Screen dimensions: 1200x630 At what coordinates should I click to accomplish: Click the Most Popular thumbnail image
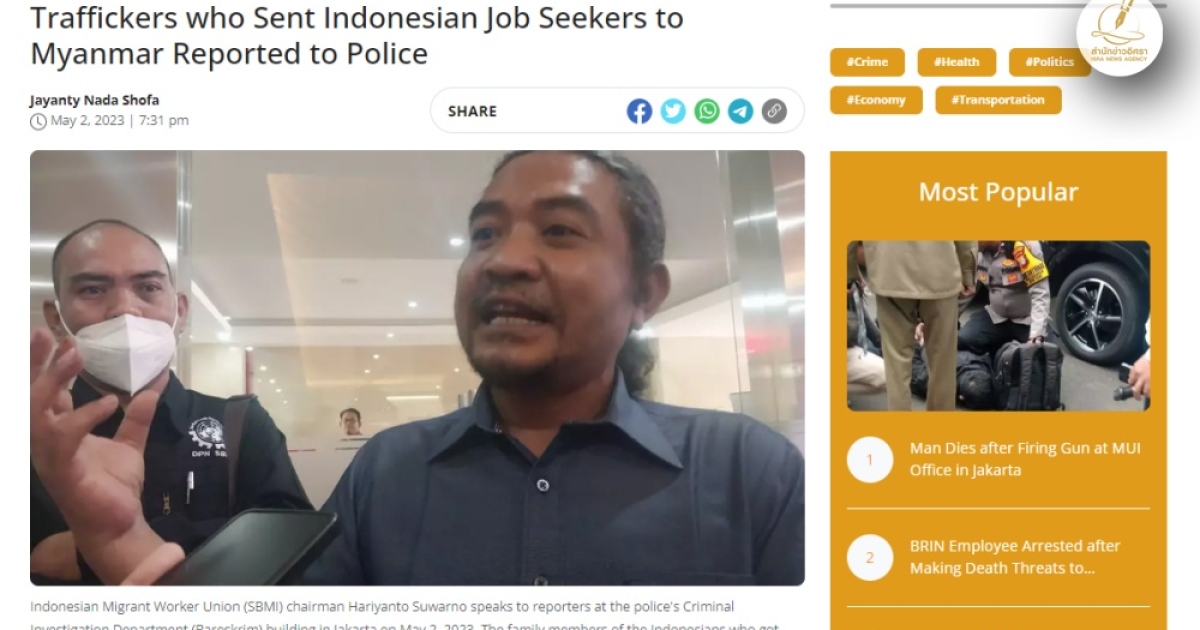998,326
